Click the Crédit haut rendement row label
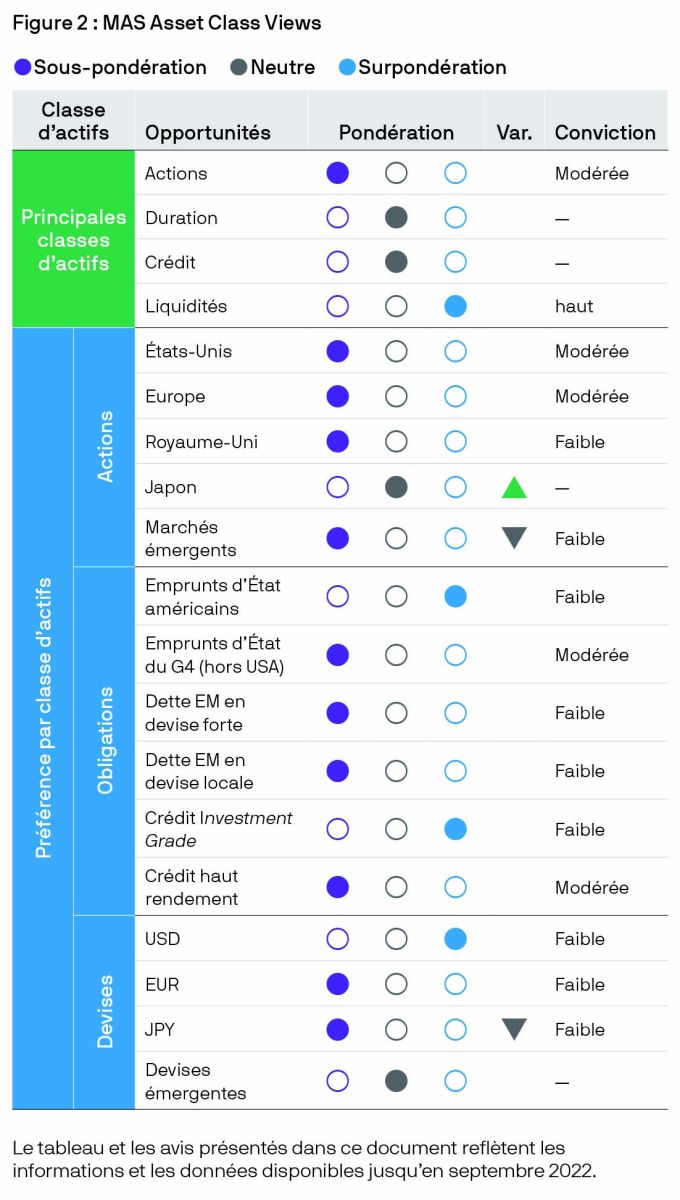Image resolution: width=680 pixels, height=1200 pixels. coord(192,887)
